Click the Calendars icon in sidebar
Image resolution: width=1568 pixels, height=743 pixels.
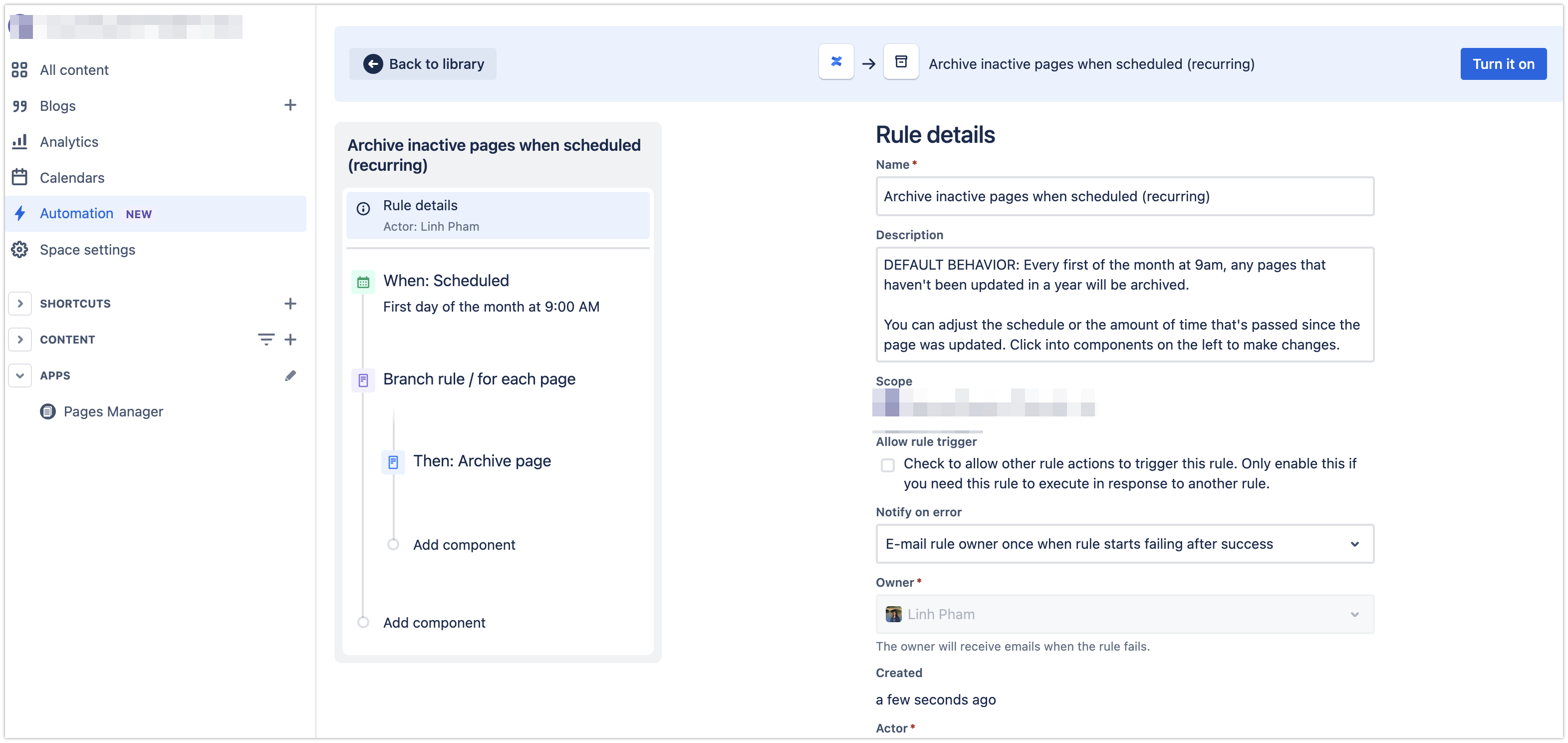pos(19,177)
